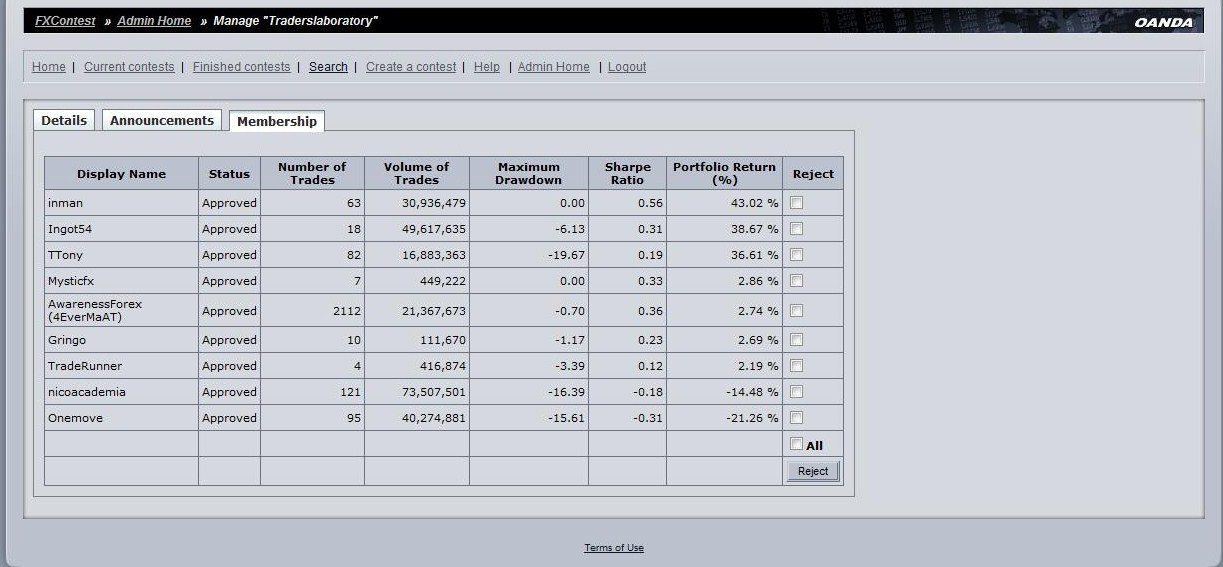Click the trade volume 30,936,479
The height and width of the screenshot is (567, 1223).
pos(434,203)
